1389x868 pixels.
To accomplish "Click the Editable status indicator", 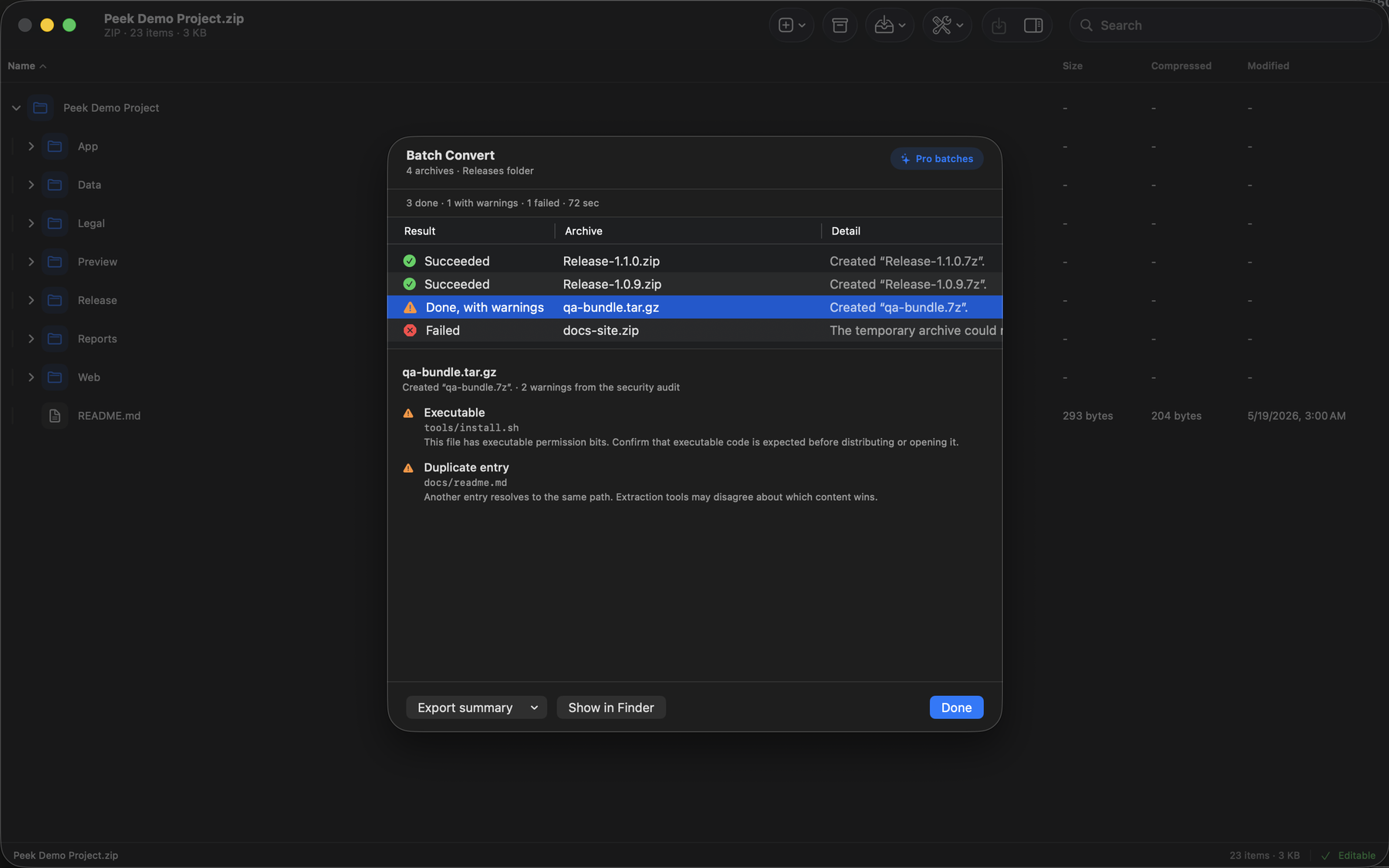I will (1348, 856).
